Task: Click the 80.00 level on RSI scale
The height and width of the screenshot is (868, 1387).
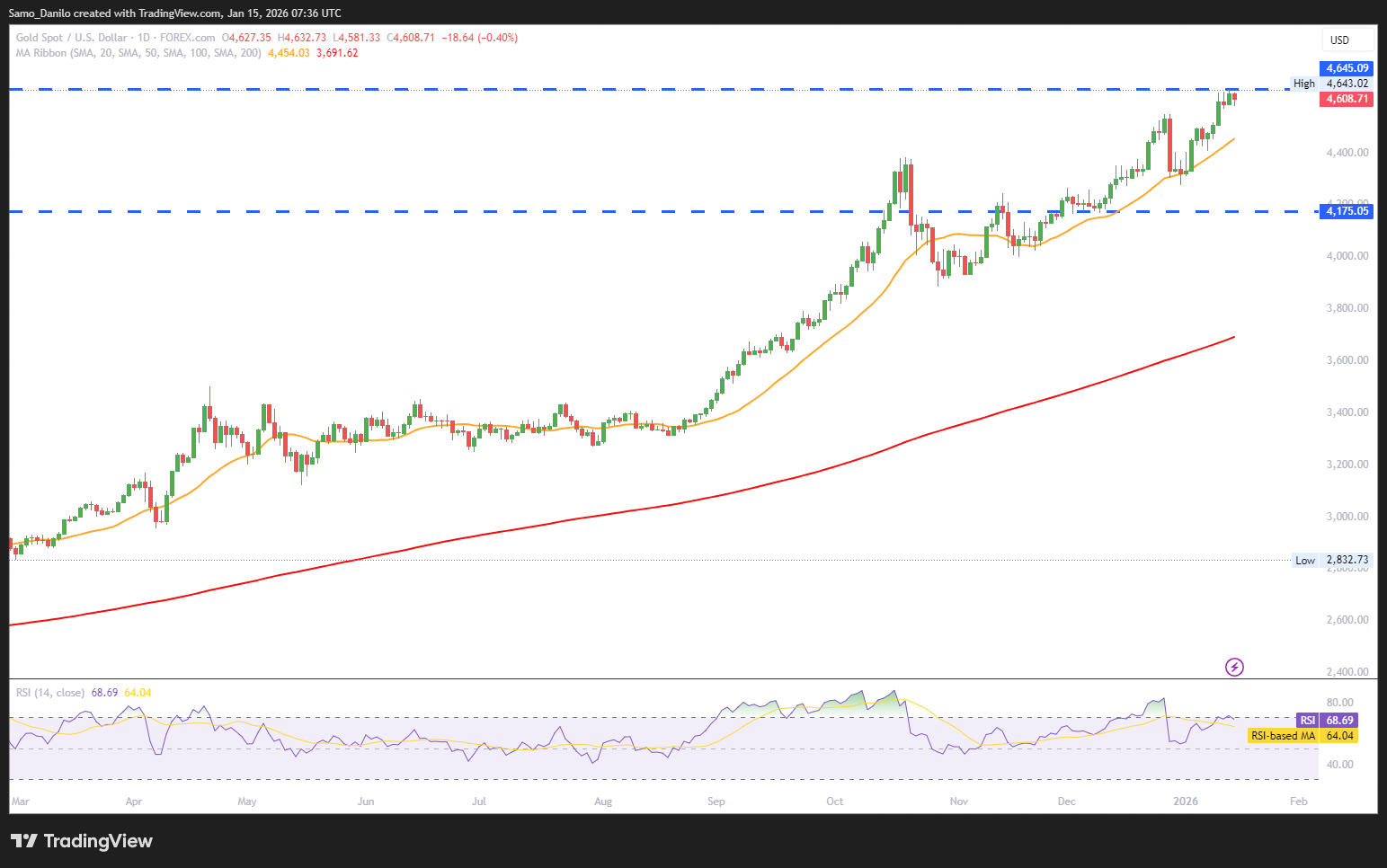Action: pyautogui.click(x=1339, y=703)
